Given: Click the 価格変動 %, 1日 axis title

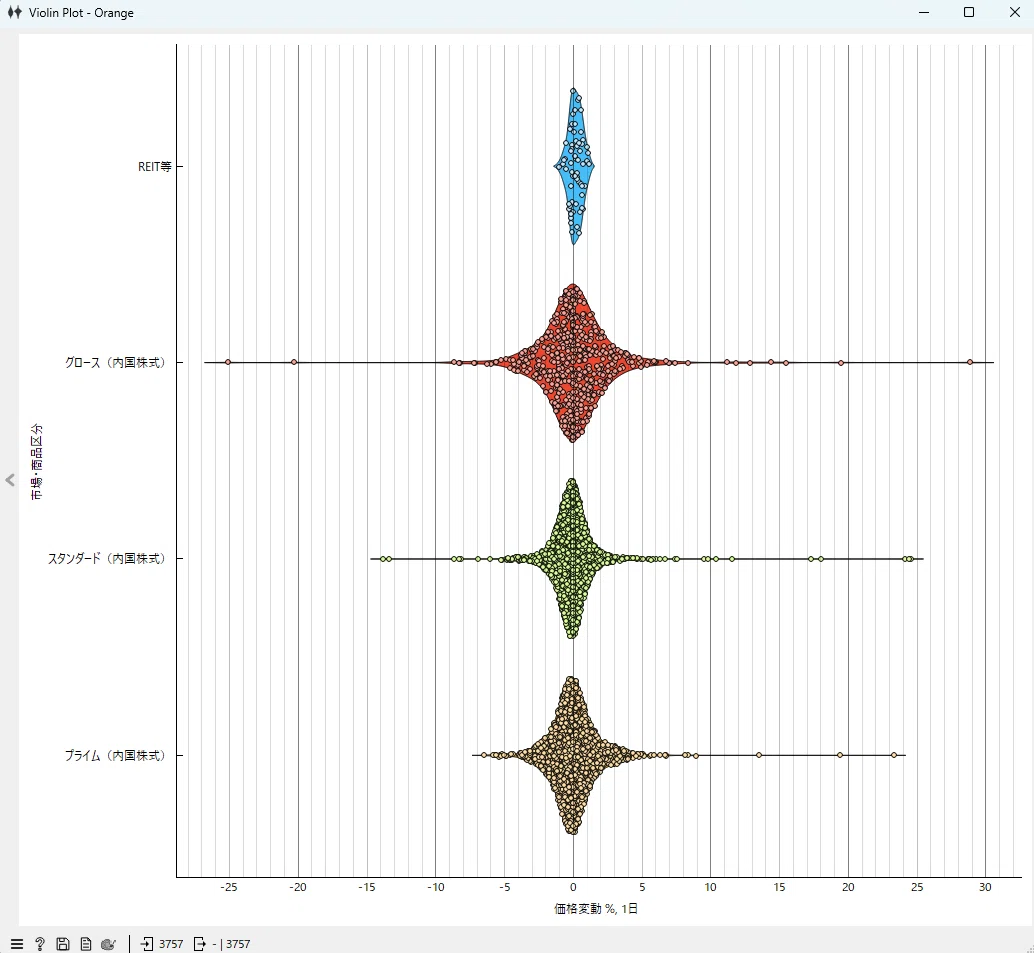Looking at the screenshot, I should (x=596, y=909).
